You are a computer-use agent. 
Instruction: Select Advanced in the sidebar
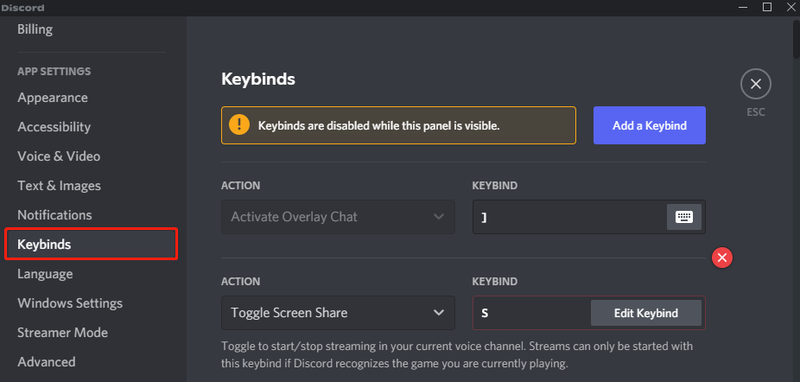(x=46, y=362)
